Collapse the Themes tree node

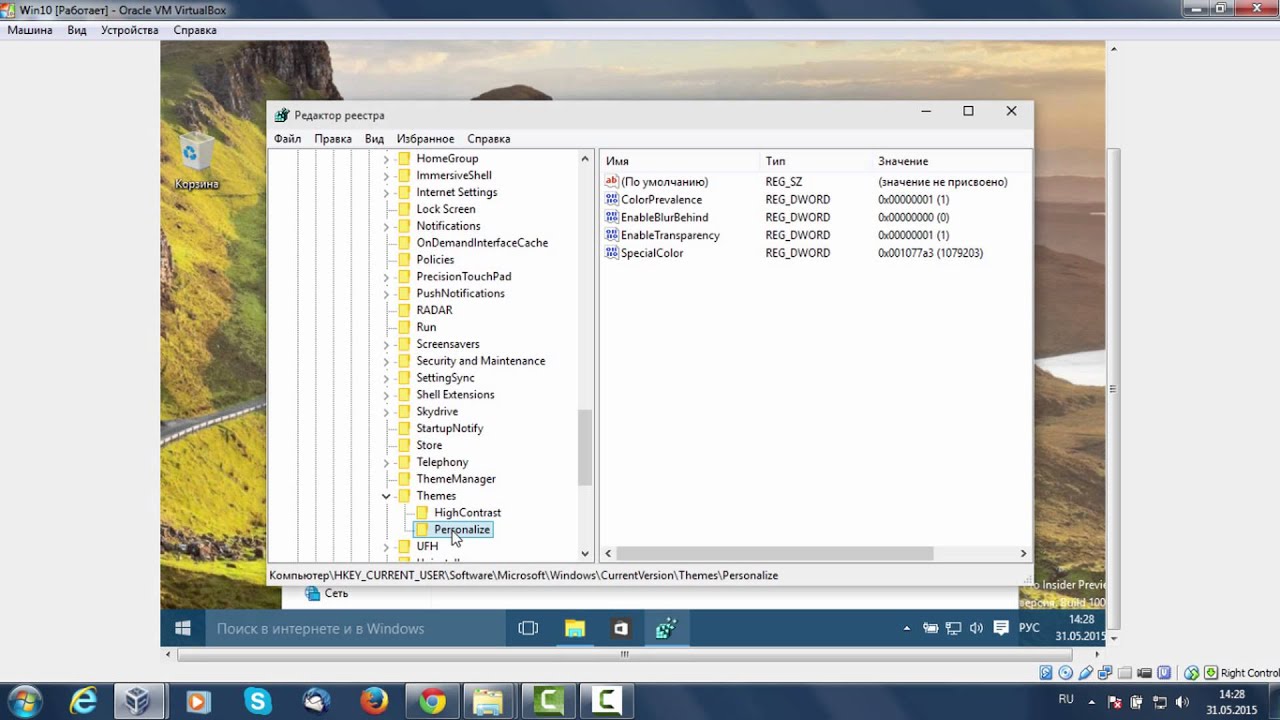(x=386, y=496)
